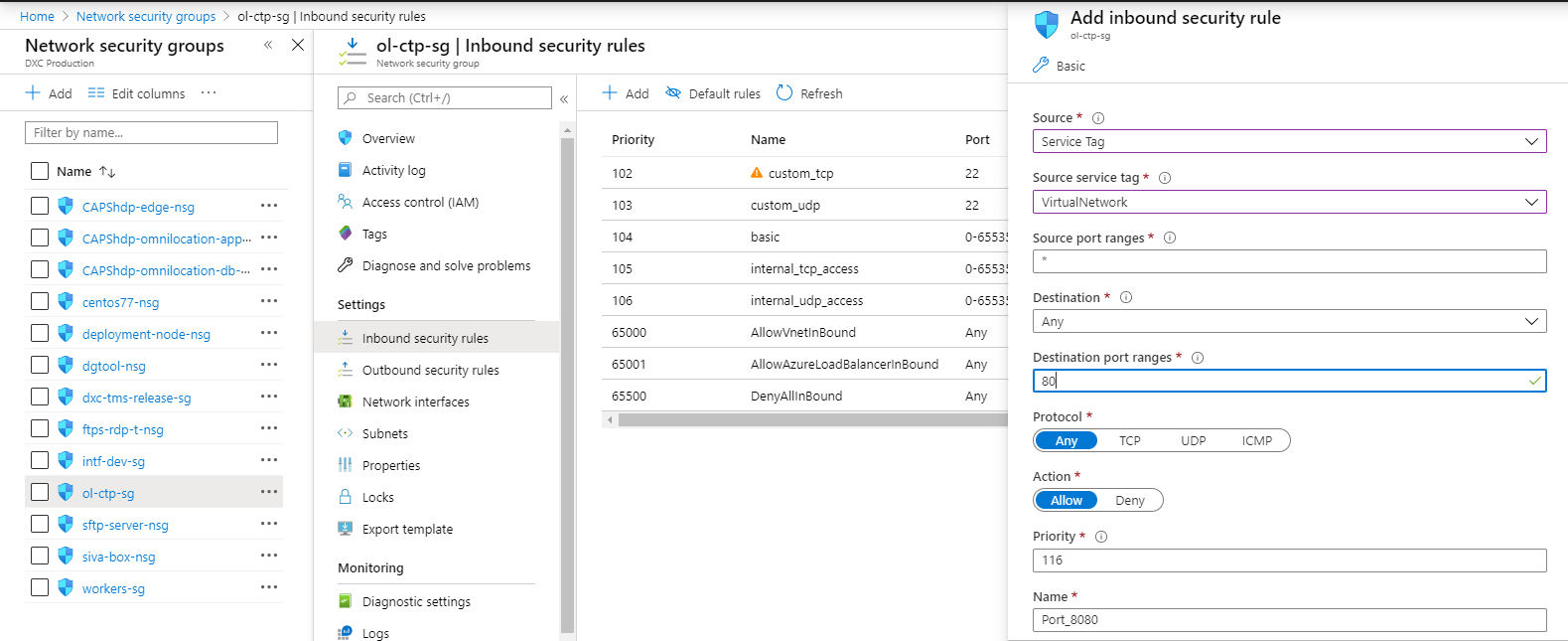
Task: Expand the Source service tag dropdown
Action: pyautogui.click(x=1289, y=202)
